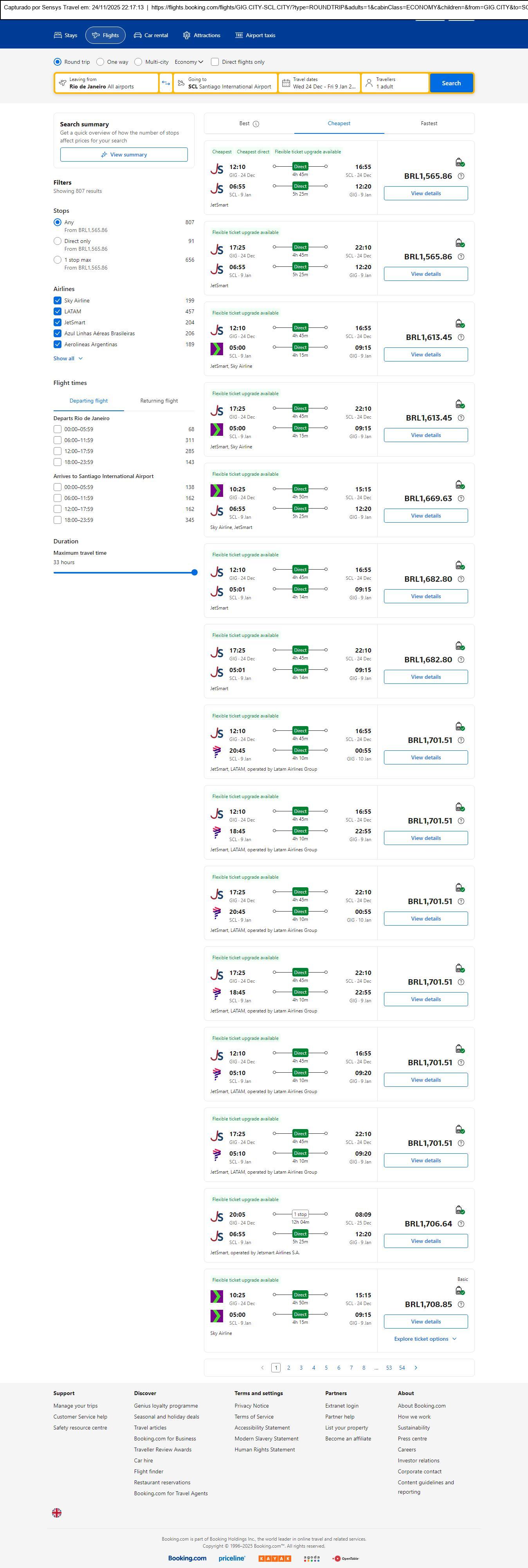The height and width of the screenshot is (1568, 528).
Task: Enable the Direct flights only checkbox
Action: coord(215,62)
